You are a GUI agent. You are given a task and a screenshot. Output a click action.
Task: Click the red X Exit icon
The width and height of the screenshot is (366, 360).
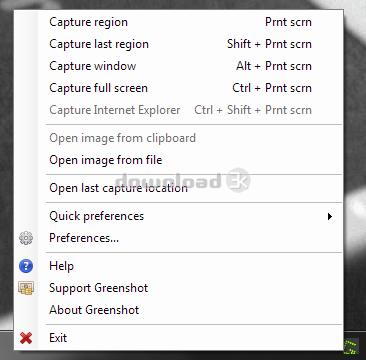coord(26,338)
